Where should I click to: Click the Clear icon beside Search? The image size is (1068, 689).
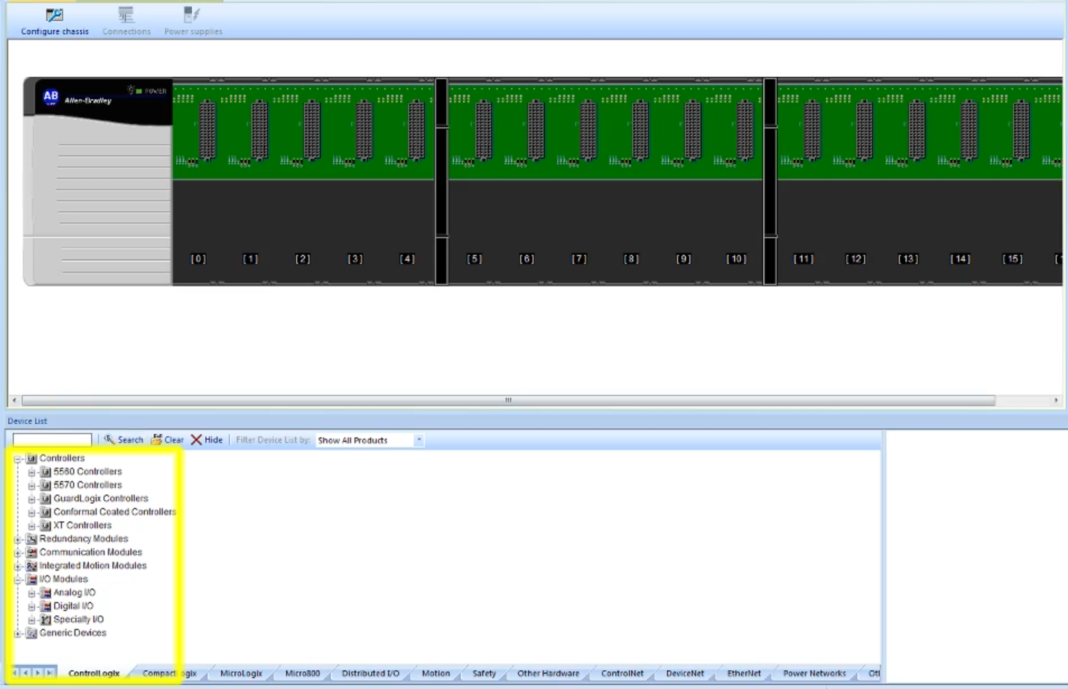[x=158, y=439]
